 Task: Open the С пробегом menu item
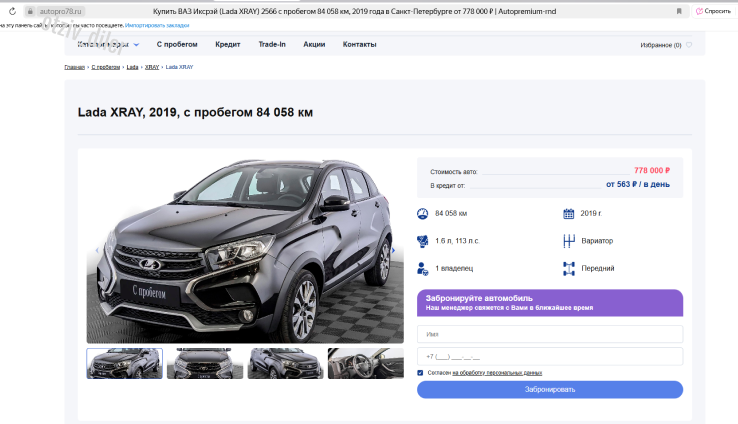tap(177, 44)
